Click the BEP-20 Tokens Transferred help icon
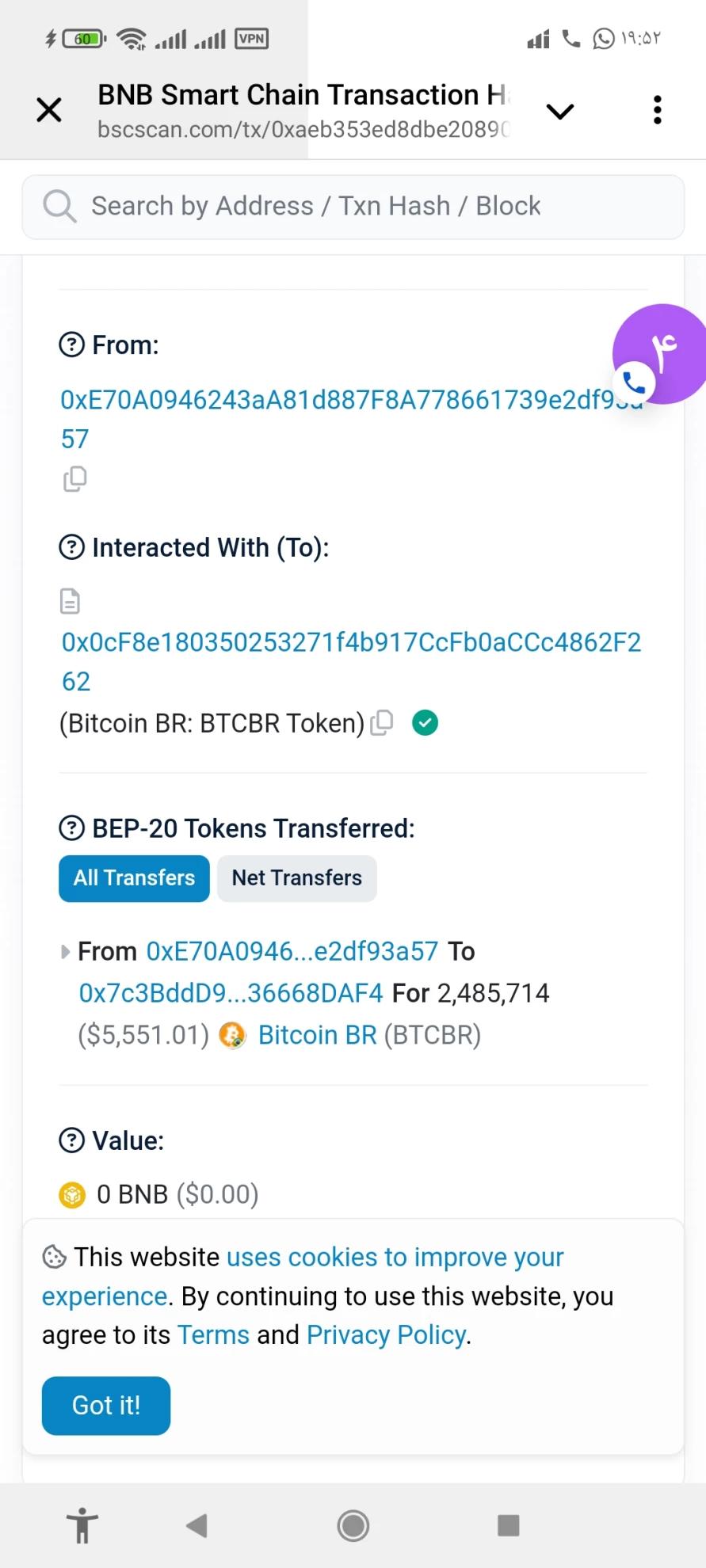 72,828
